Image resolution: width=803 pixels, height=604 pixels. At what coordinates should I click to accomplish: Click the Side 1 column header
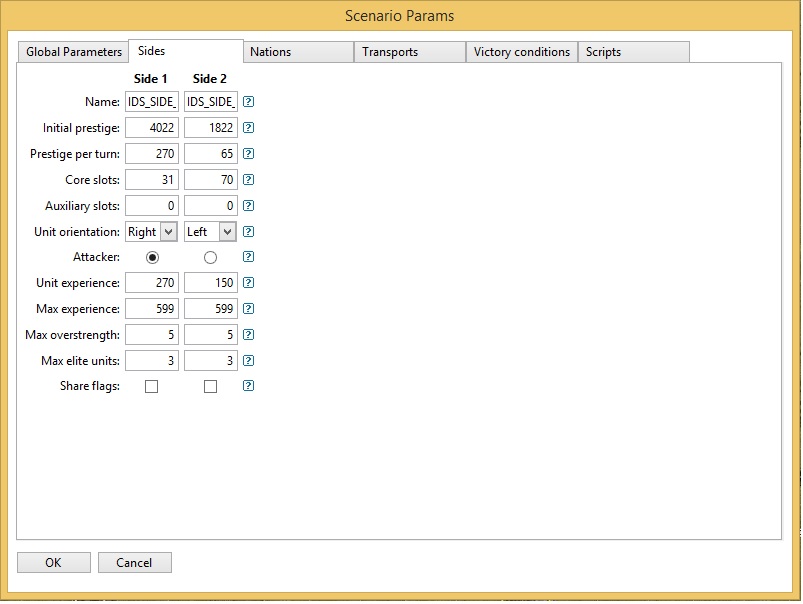(x=151, y=79)
